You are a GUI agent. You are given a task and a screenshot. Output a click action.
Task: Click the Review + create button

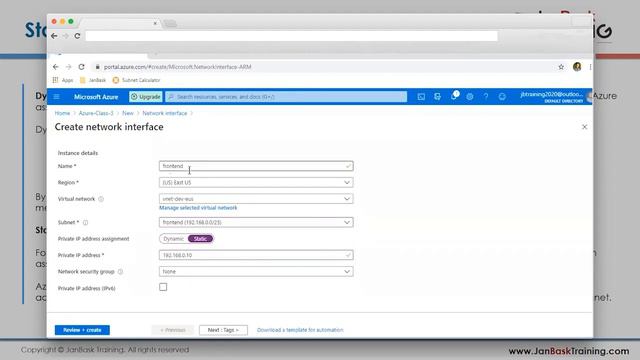[82, 330]
